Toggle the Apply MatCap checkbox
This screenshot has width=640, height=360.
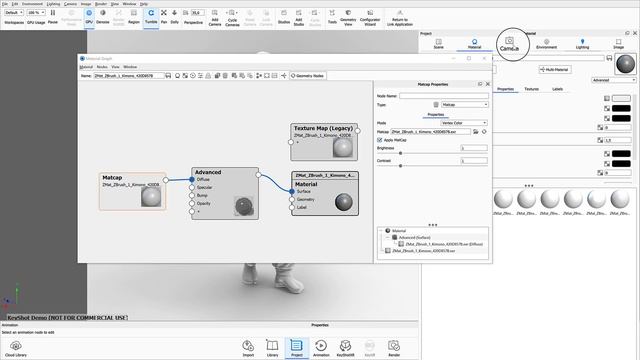[x=380, y=140]
